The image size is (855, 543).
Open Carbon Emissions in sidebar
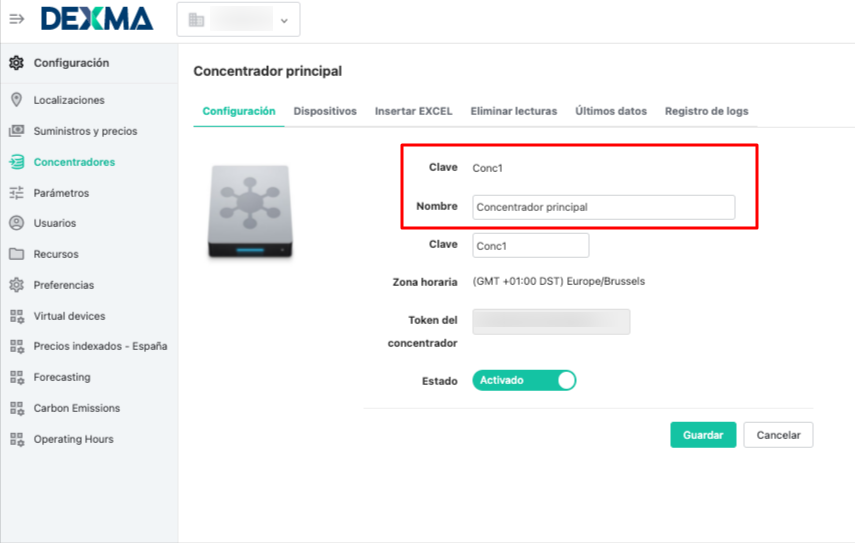point(77,408)
